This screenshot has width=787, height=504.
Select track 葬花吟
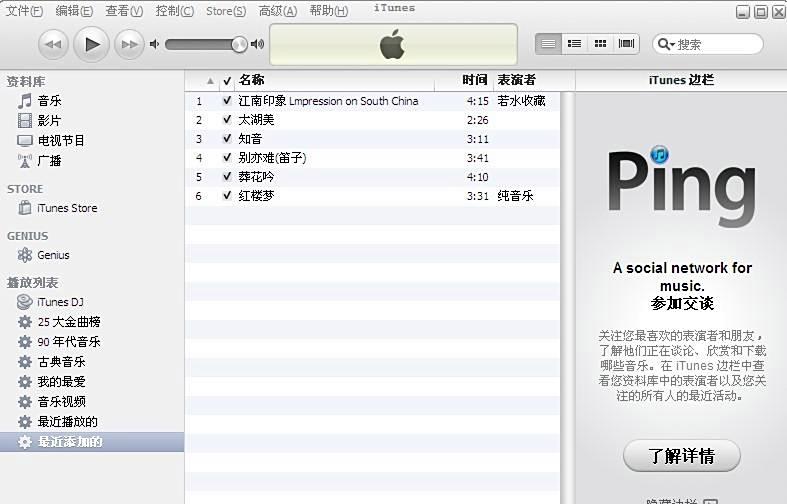pos(372,177)
